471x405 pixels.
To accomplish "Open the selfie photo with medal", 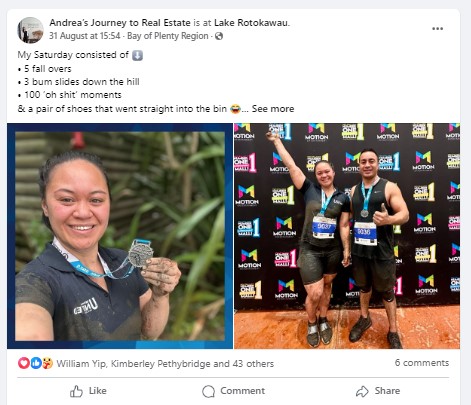I will [120, 236].
